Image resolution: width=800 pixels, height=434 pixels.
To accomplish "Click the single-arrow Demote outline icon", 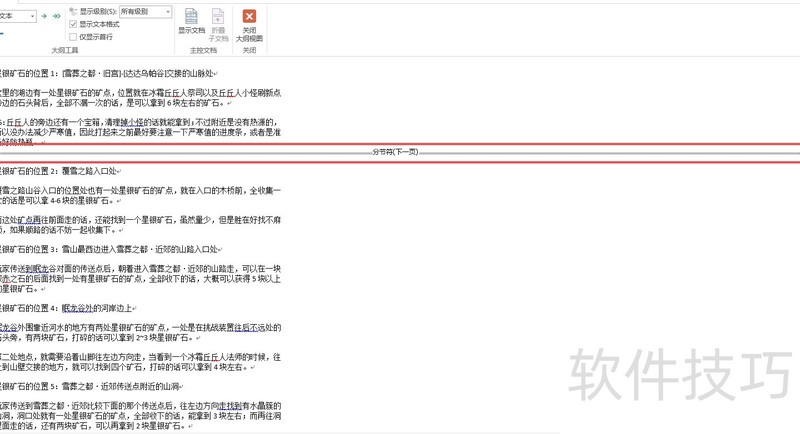I will click(44, 16).
